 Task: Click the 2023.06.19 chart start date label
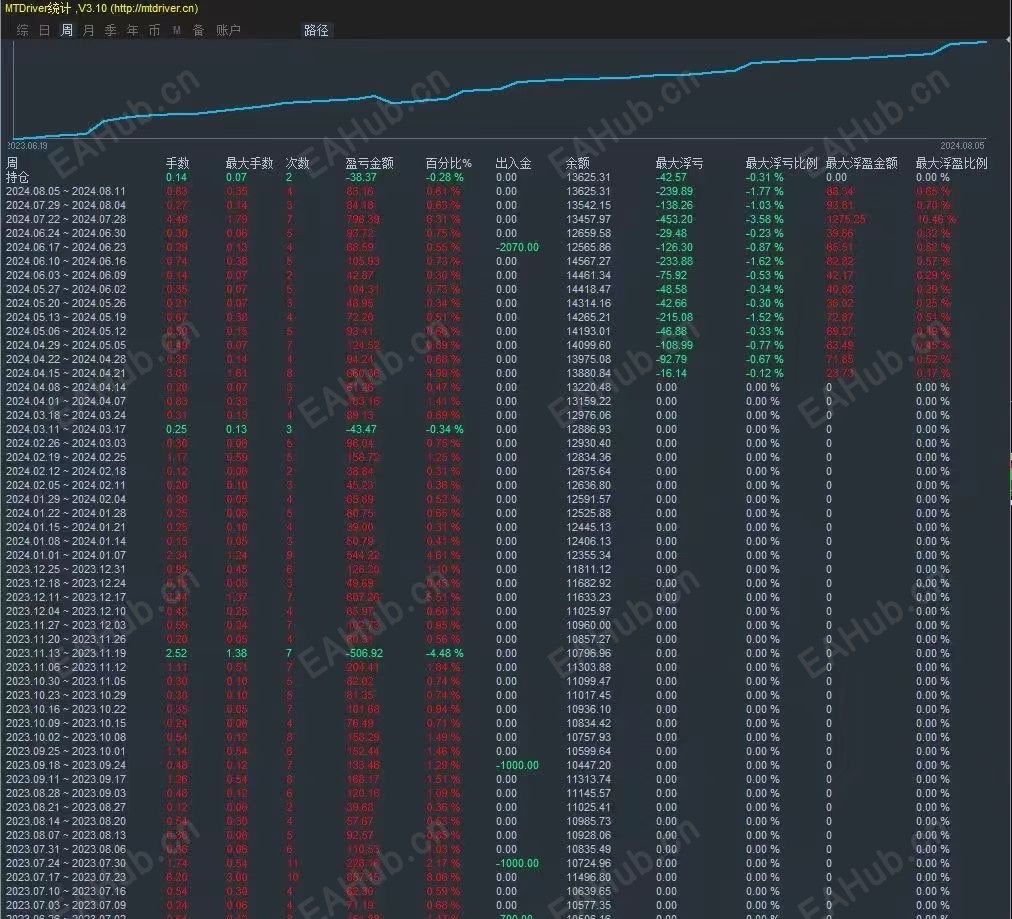[x=28, y=146]
